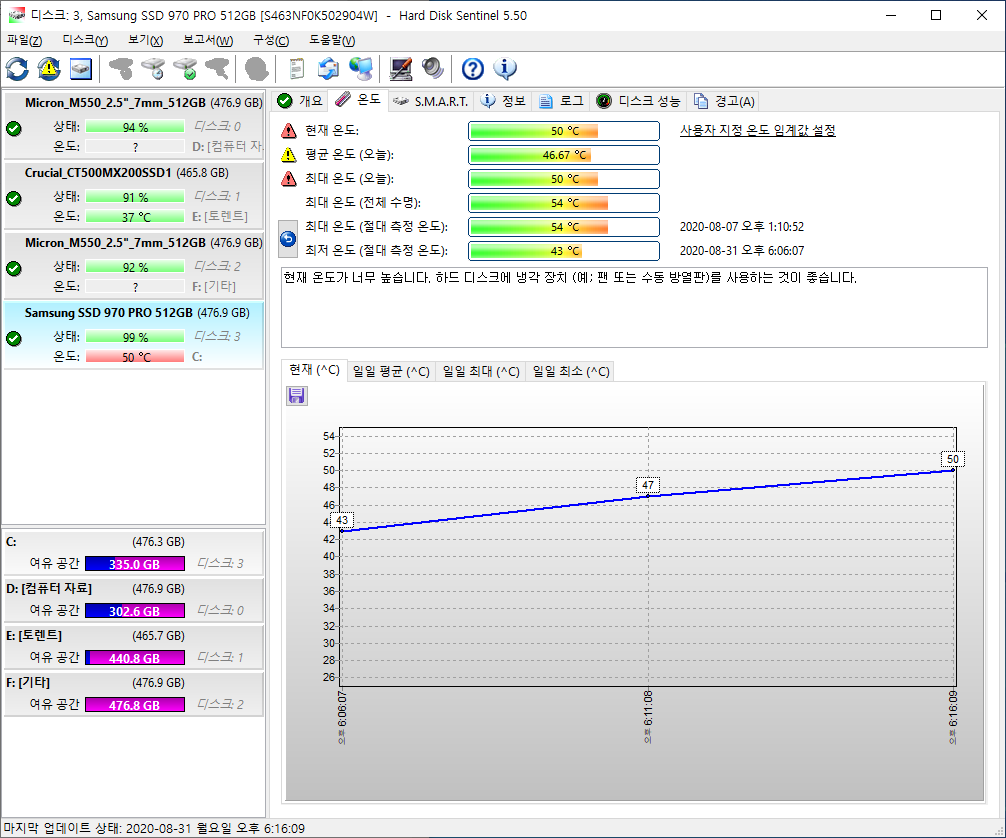
Task: Select the 온도 tab
Action: (x=358, y=99)
